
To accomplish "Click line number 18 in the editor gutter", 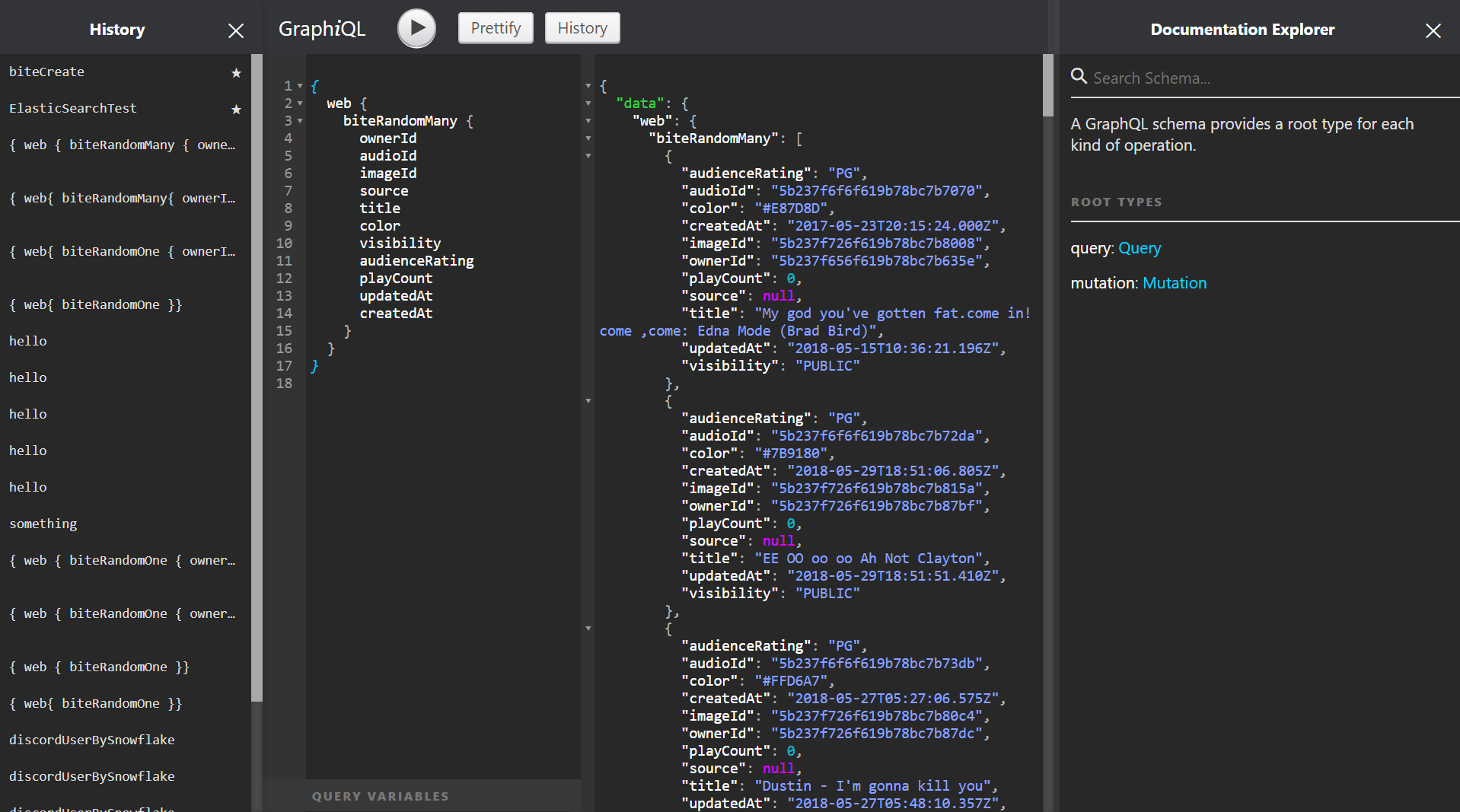I will pos(284,384).
